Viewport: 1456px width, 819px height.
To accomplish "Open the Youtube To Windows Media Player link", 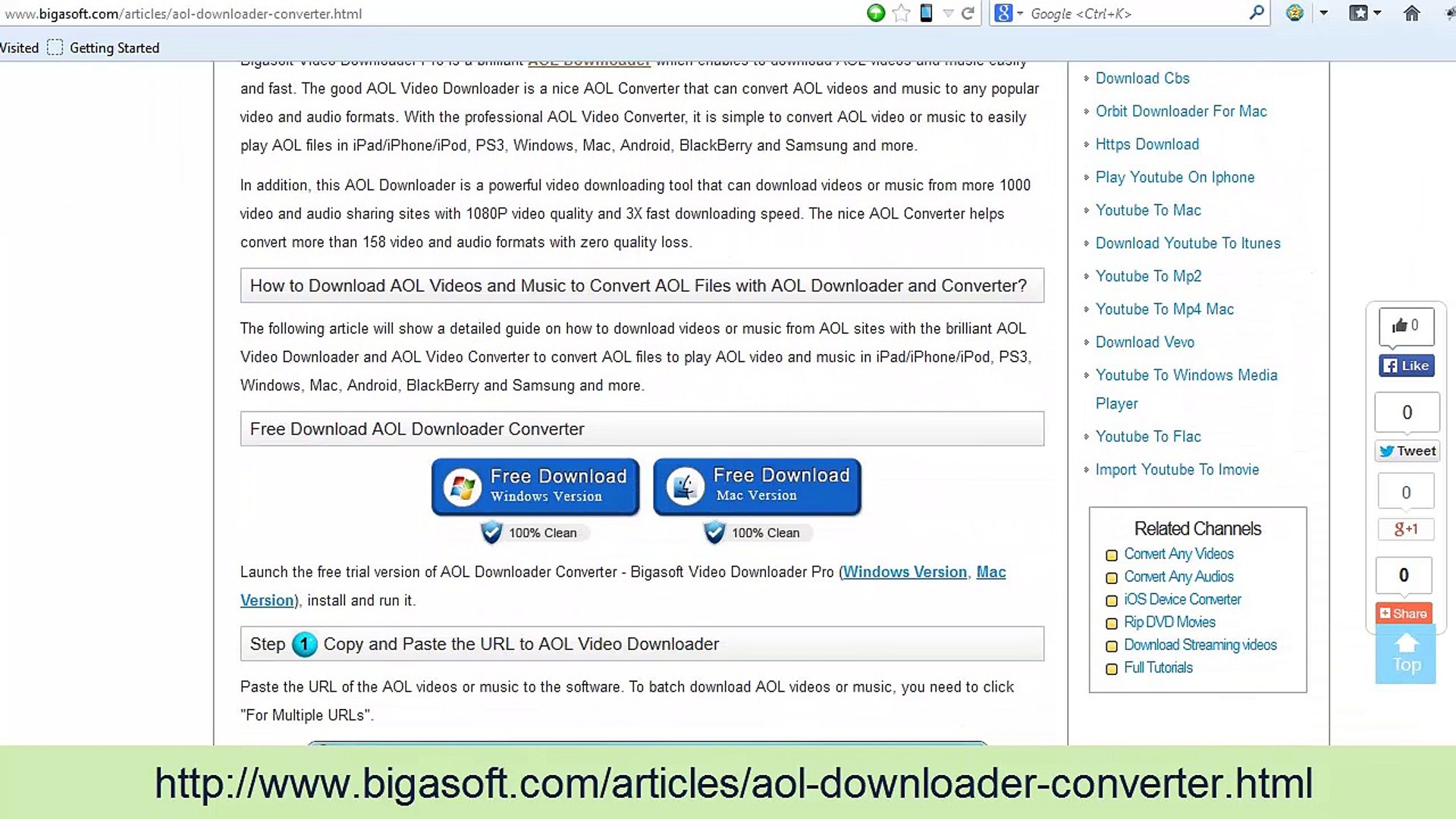I will click(1186, 389).
